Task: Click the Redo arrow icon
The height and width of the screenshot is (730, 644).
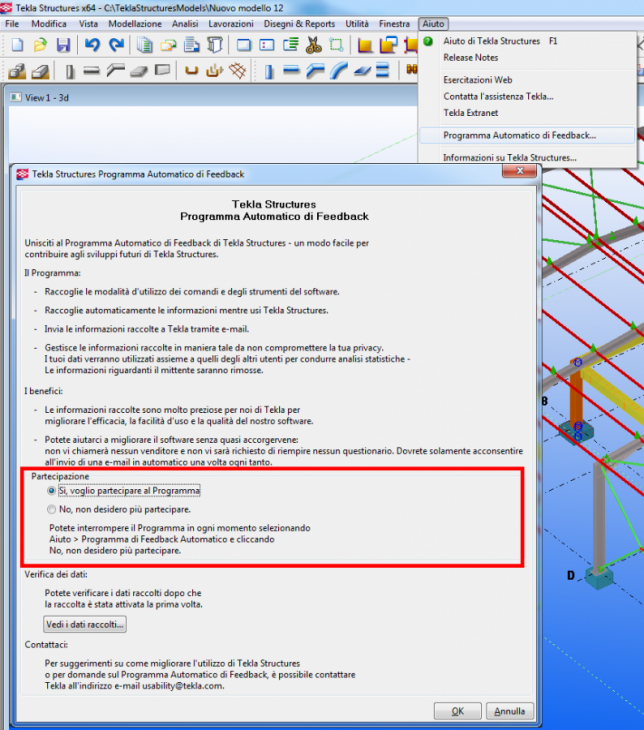Action: (x=116, y=45)
